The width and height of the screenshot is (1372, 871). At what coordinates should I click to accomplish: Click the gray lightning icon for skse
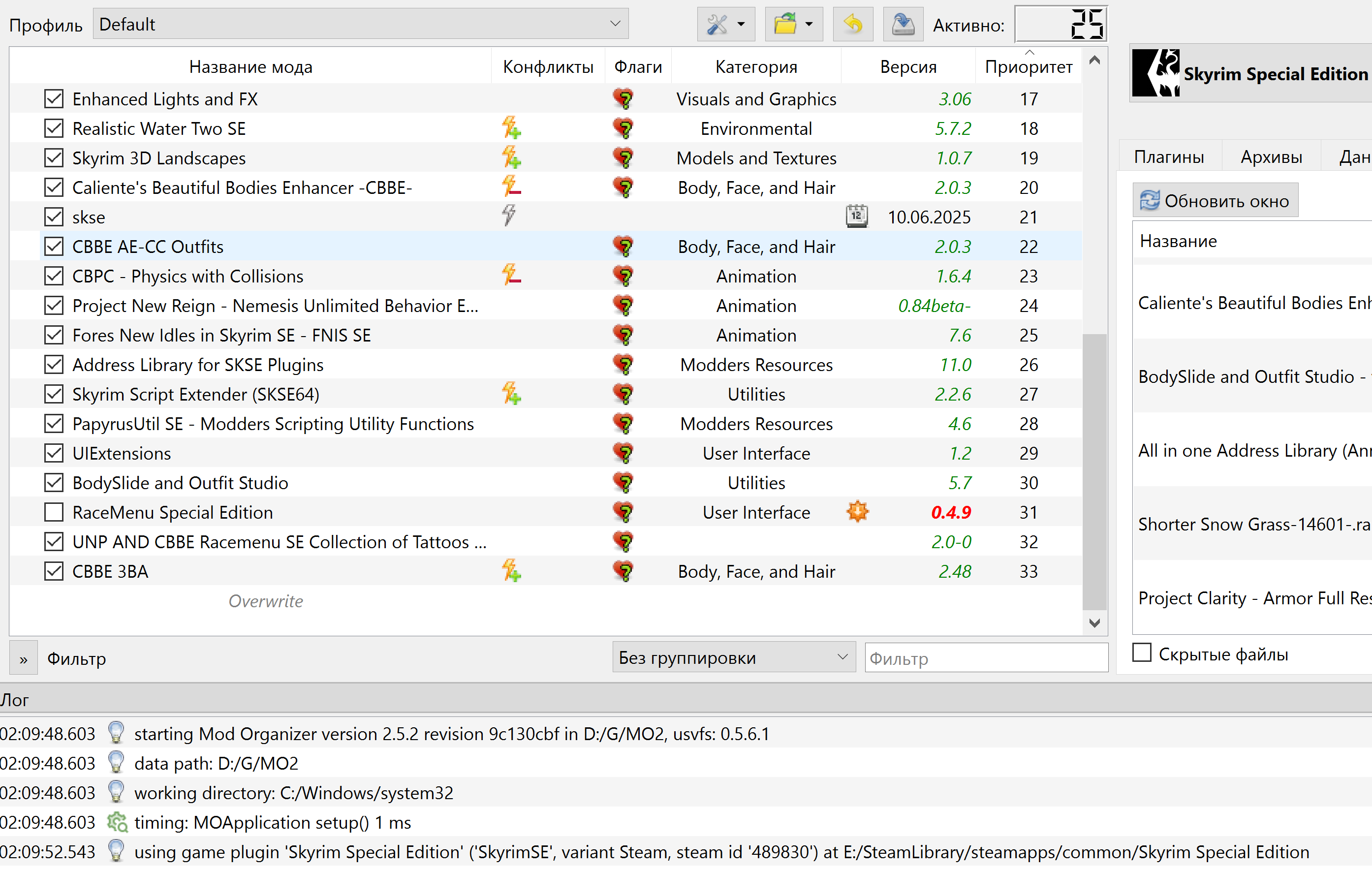coord(509,217)
